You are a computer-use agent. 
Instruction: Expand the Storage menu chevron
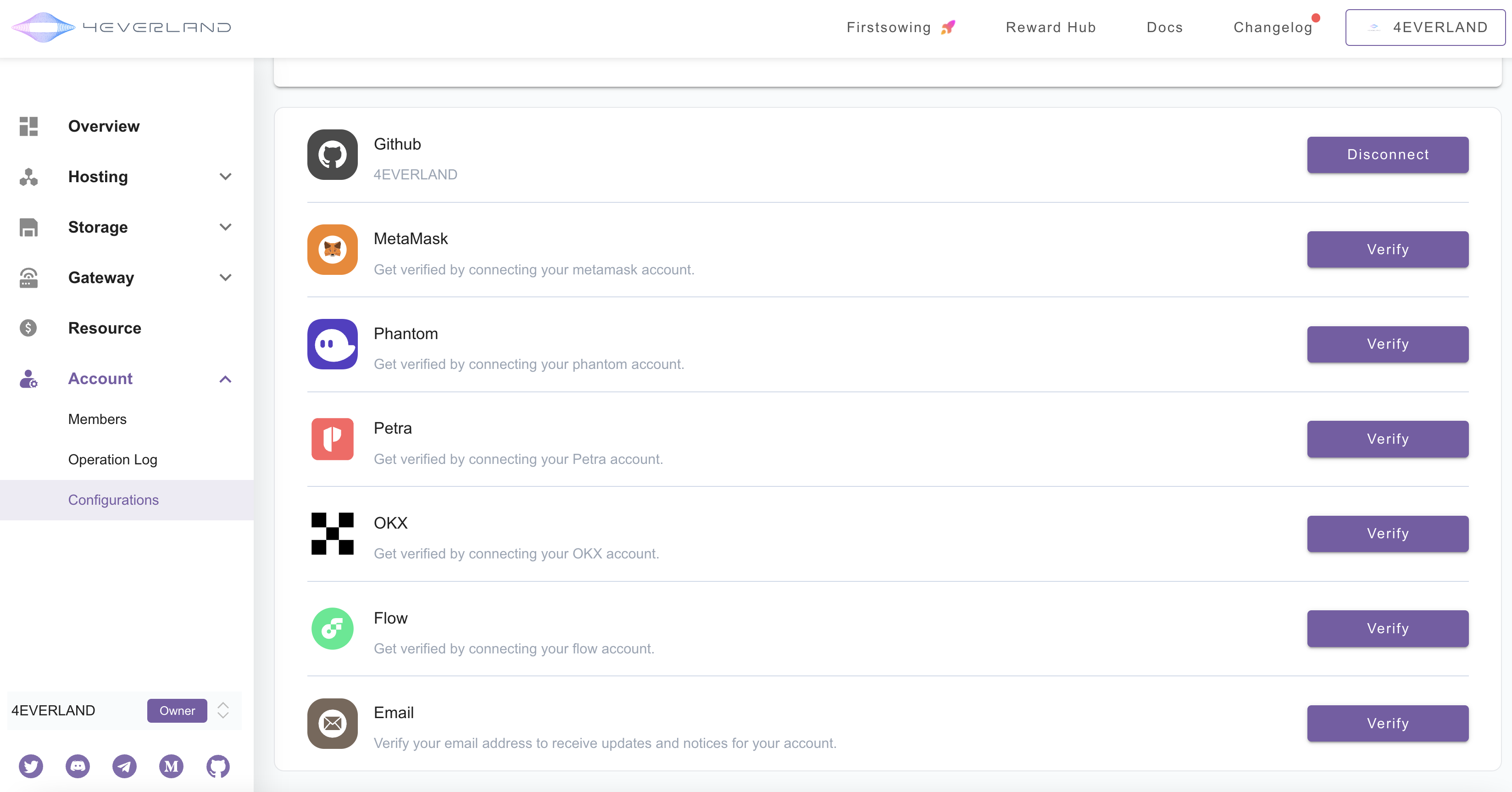coord(225,227)
